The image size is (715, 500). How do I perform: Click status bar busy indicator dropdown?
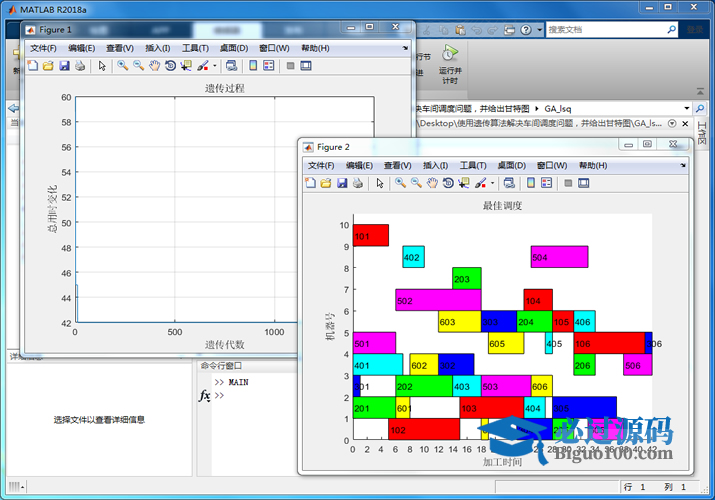[x=16, y=487]
